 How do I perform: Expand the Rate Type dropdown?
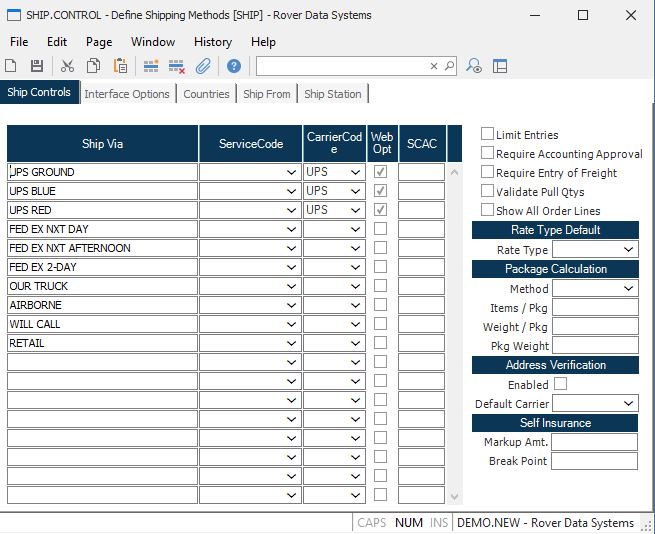click(628, 250)
